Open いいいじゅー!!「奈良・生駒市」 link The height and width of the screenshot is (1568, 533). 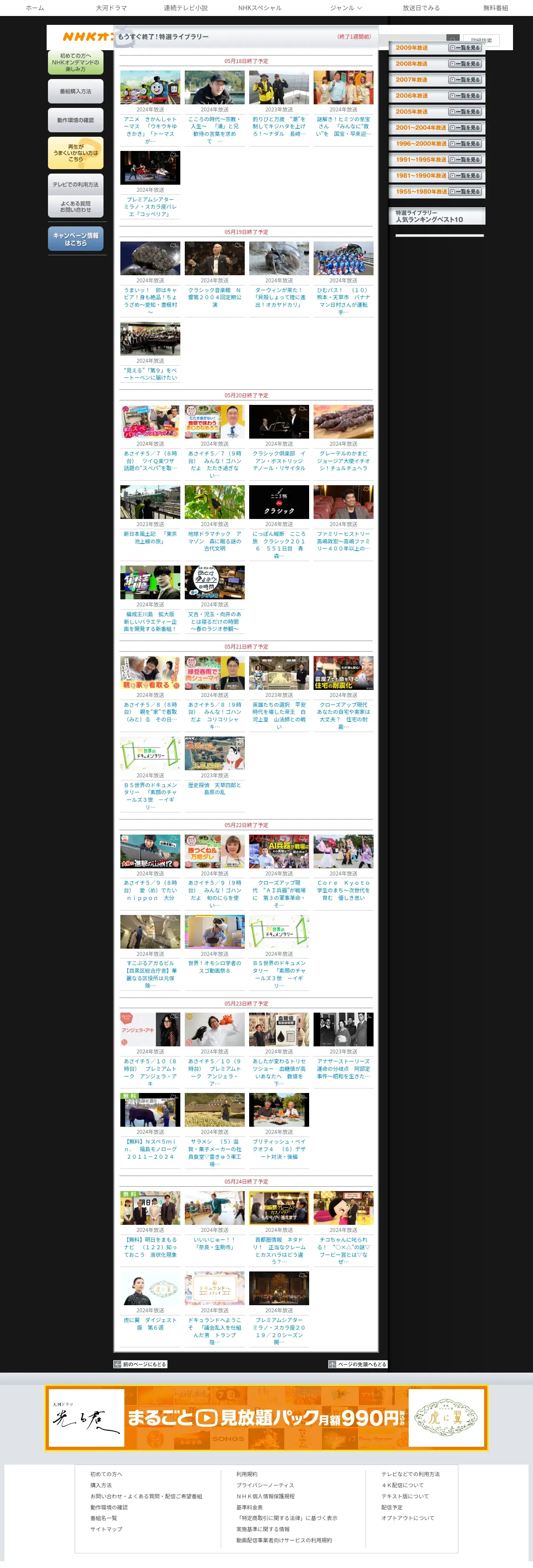click(x=215, y=1243)
